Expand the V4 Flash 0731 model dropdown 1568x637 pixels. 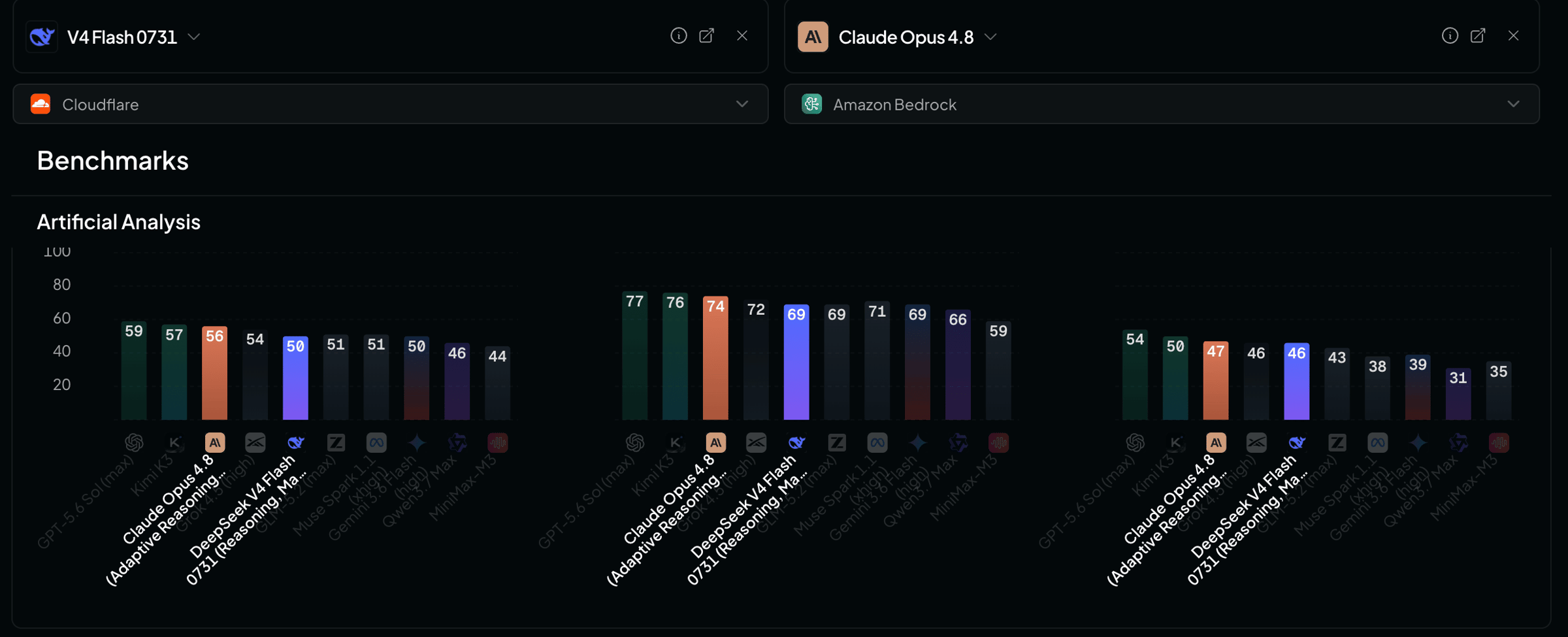click(194, 37)
